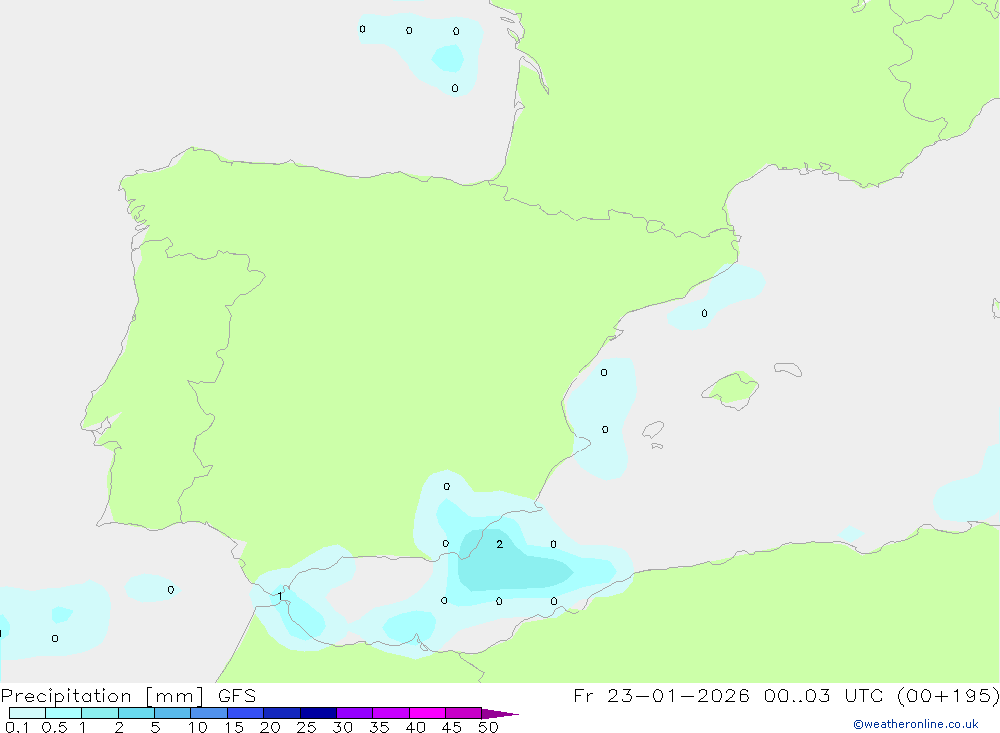Viewport: 1000px width, 733px height.
Task: Click the '0.1' legend scale label
Action: (17, 727)
